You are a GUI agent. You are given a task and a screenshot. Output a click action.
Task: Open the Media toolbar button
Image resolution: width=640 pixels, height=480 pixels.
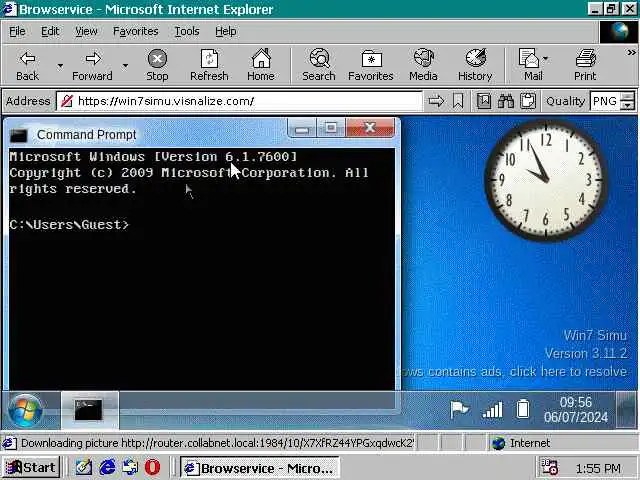click(x=423, y=65)
